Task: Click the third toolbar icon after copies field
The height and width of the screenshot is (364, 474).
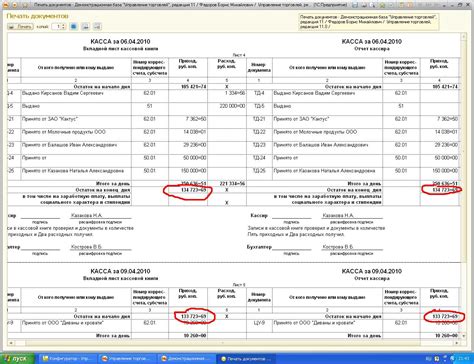Action: pyautogui.click(x=97, y=26)
